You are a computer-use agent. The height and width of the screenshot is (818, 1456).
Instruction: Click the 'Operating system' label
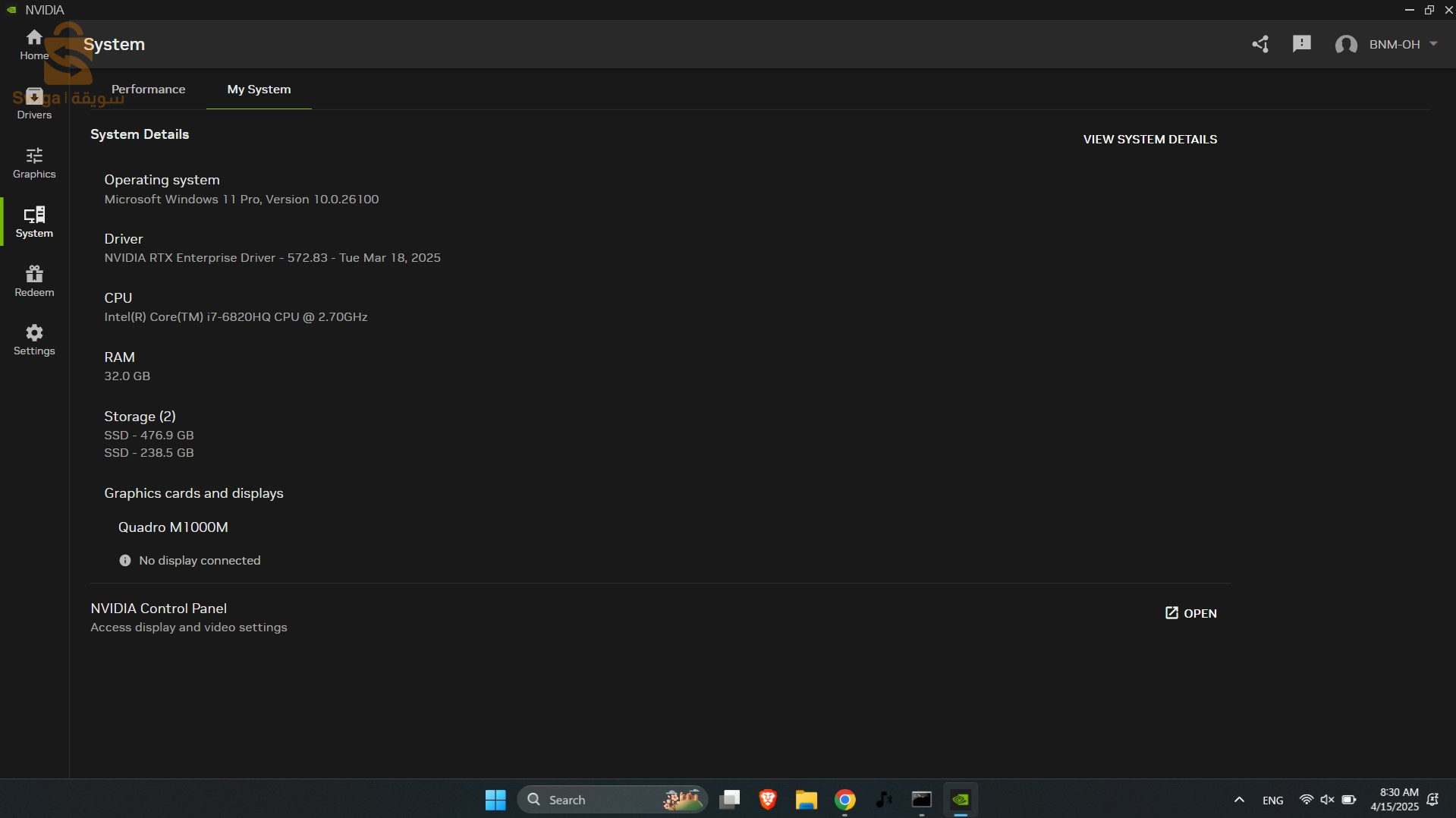(x=162, y=179)
